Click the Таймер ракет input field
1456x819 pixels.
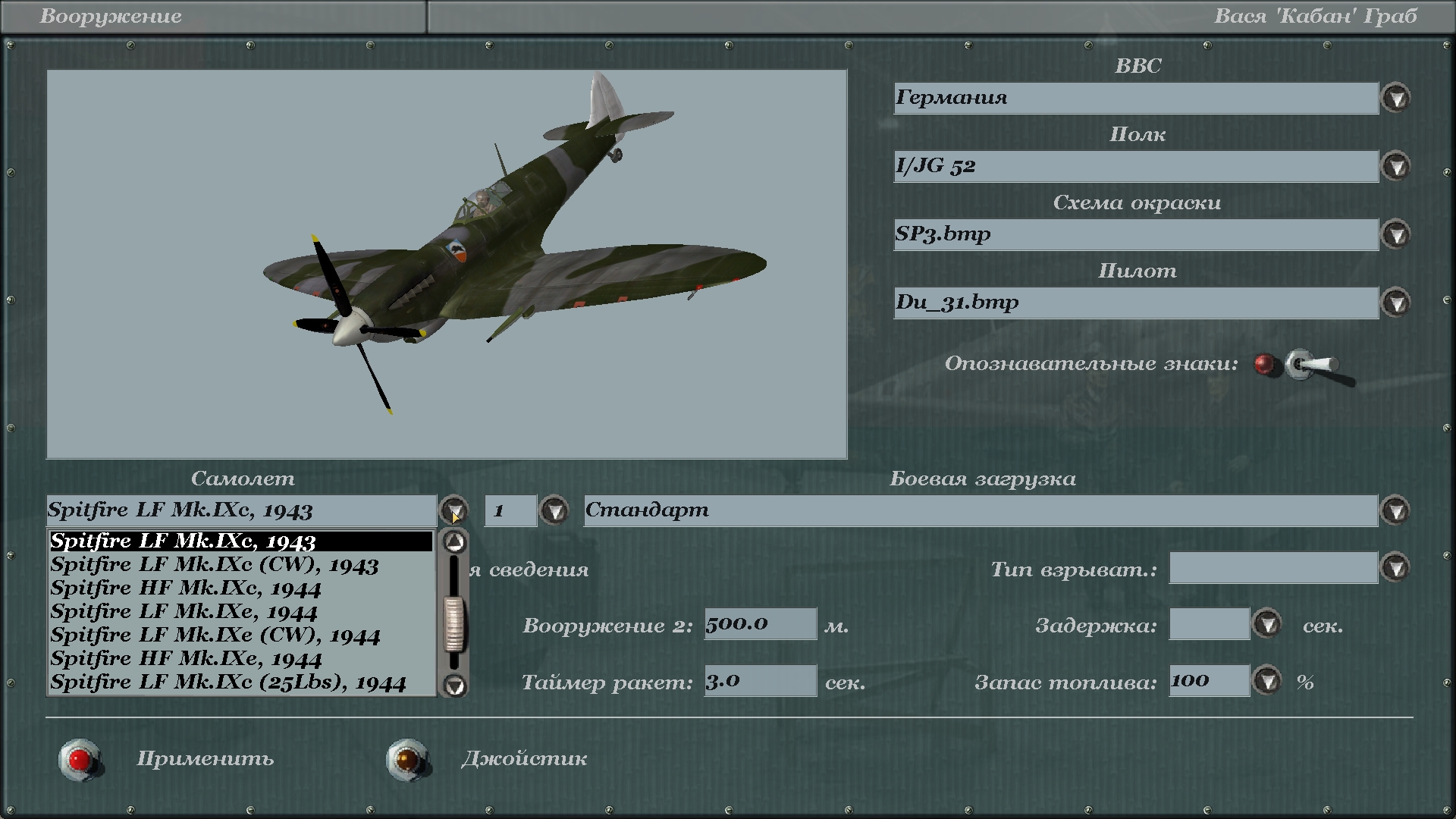[761, 681]
